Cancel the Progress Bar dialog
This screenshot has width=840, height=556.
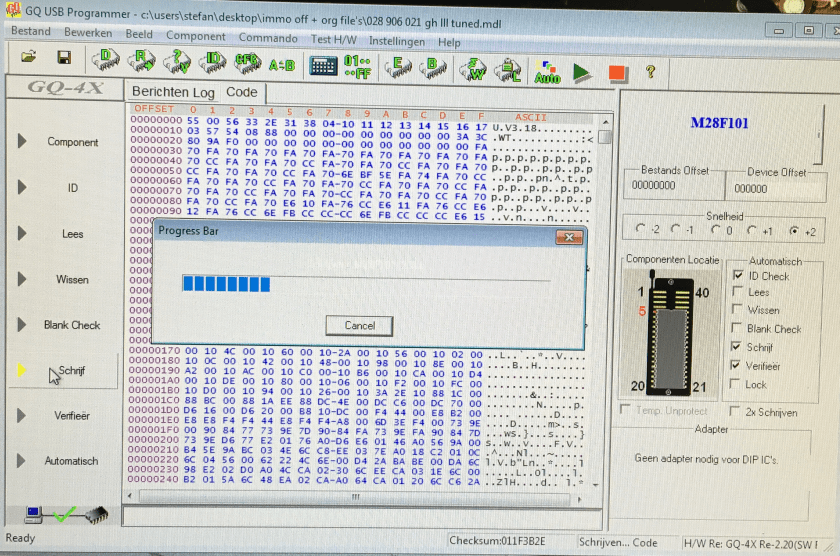point(359,325)
